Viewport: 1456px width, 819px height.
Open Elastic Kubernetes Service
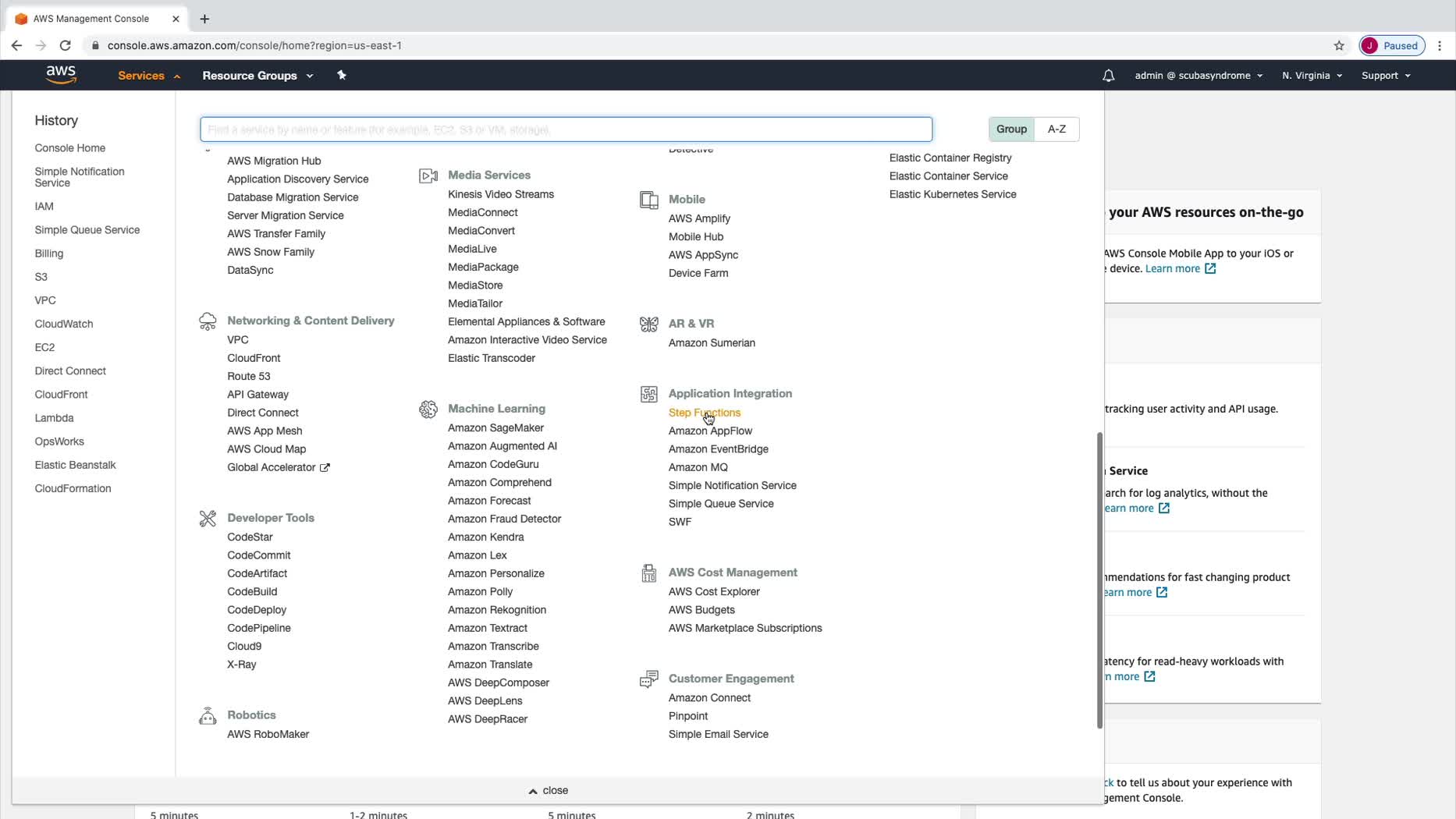[953, 194]
